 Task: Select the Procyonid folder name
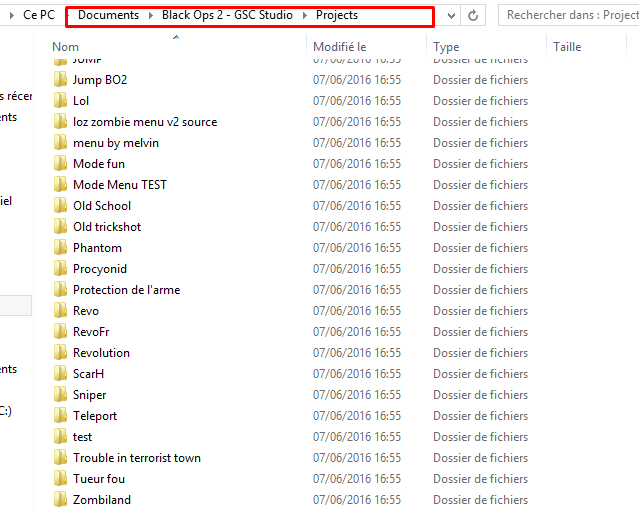[x=100, y=269]
